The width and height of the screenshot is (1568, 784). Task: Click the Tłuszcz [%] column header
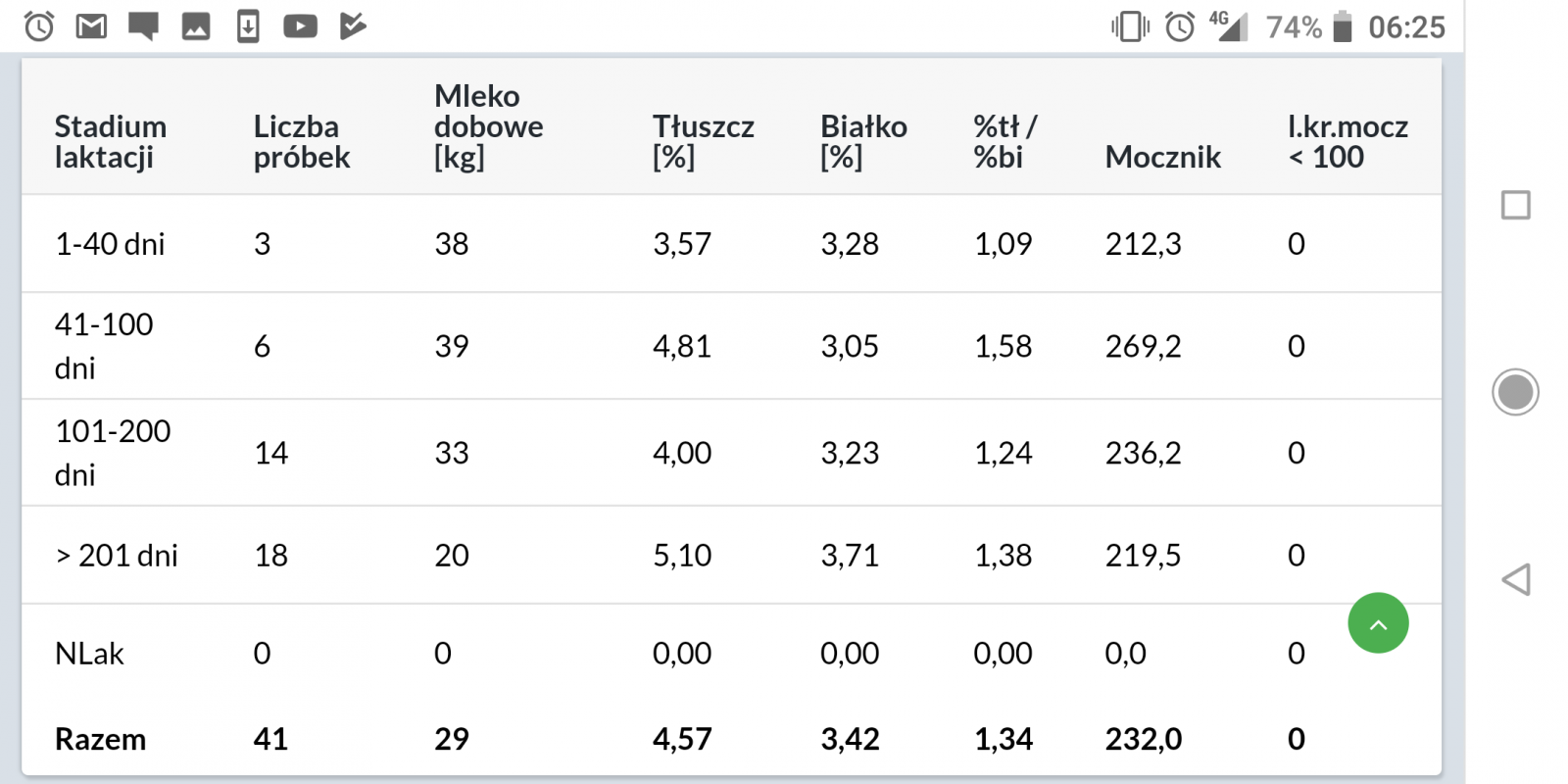[x=703, y=141]
